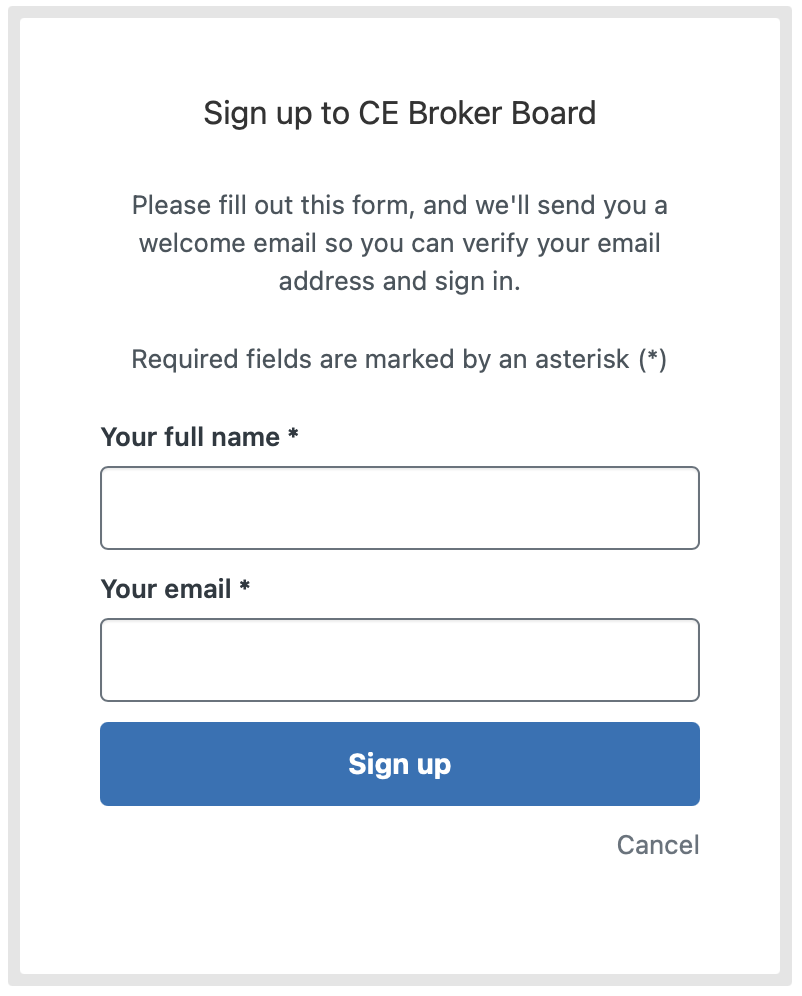Click the 'address and sign in.' text line
The width and height of the screenshot is (802, 996).
pyautogui.click(x=399, y=281)
